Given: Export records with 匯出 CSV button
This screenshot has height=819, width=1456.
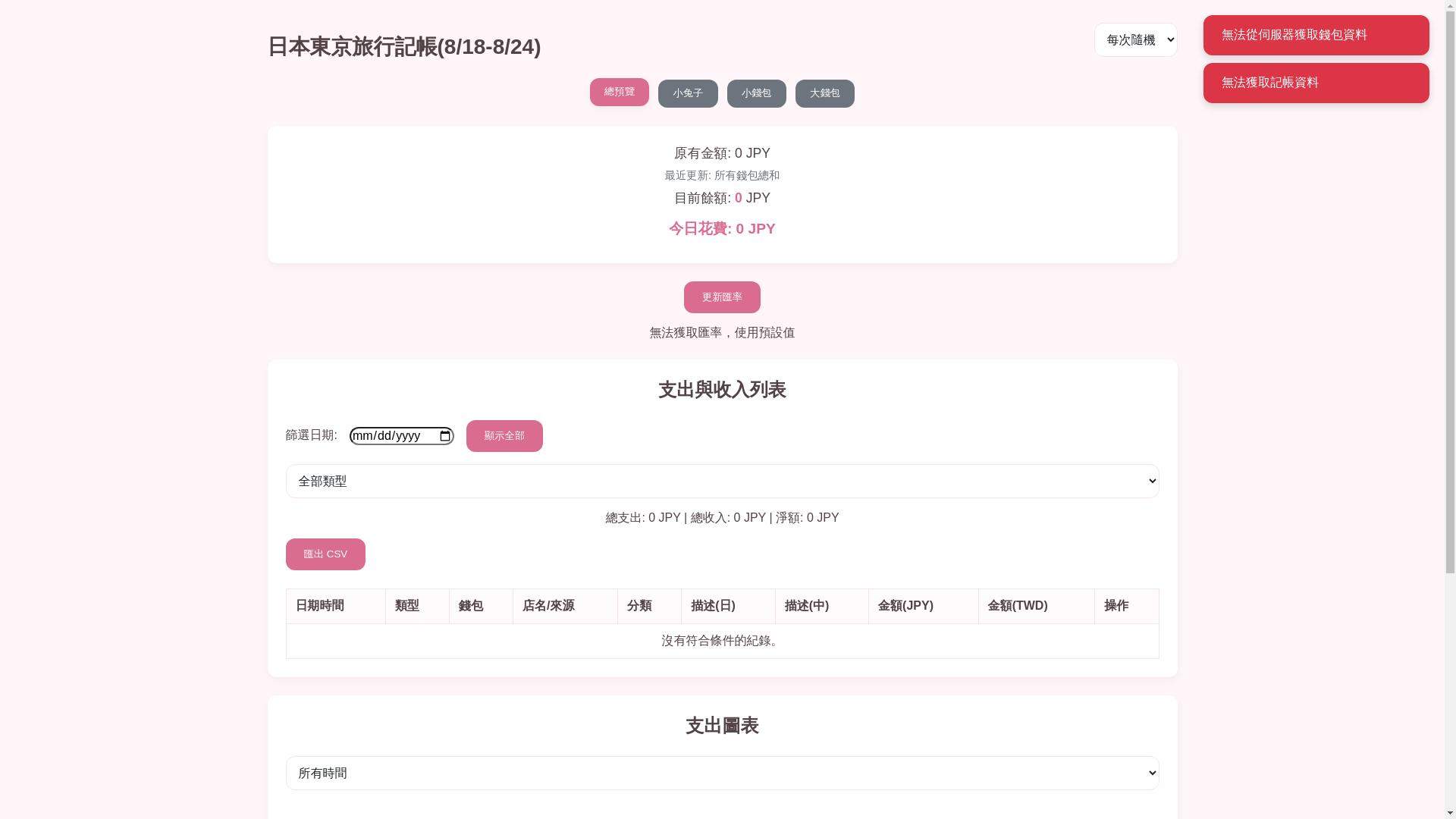Looking at the screenshot, I should [x=325, y=554].
